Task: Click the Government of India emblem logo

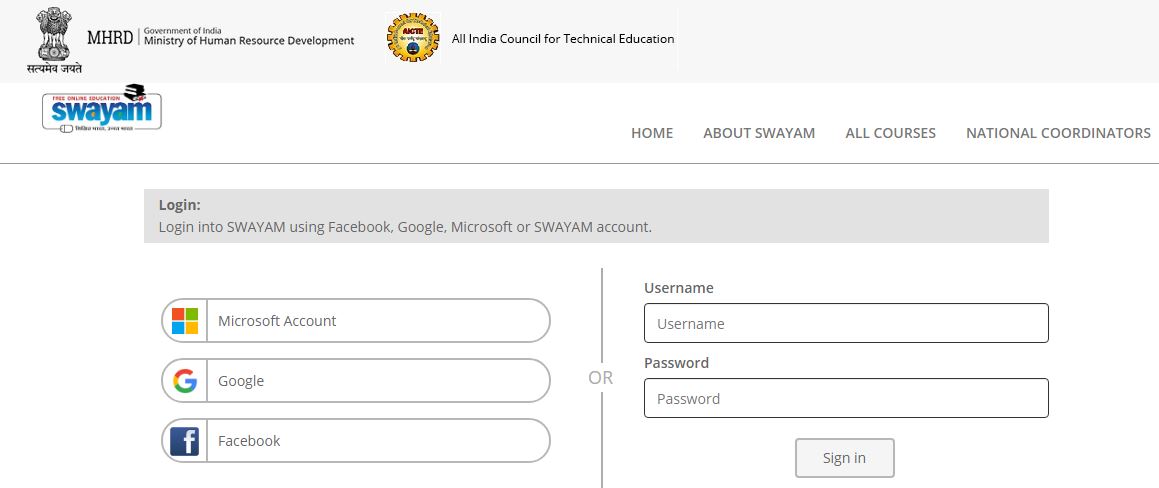Action: pyautogui.click(x=53, y=40)
